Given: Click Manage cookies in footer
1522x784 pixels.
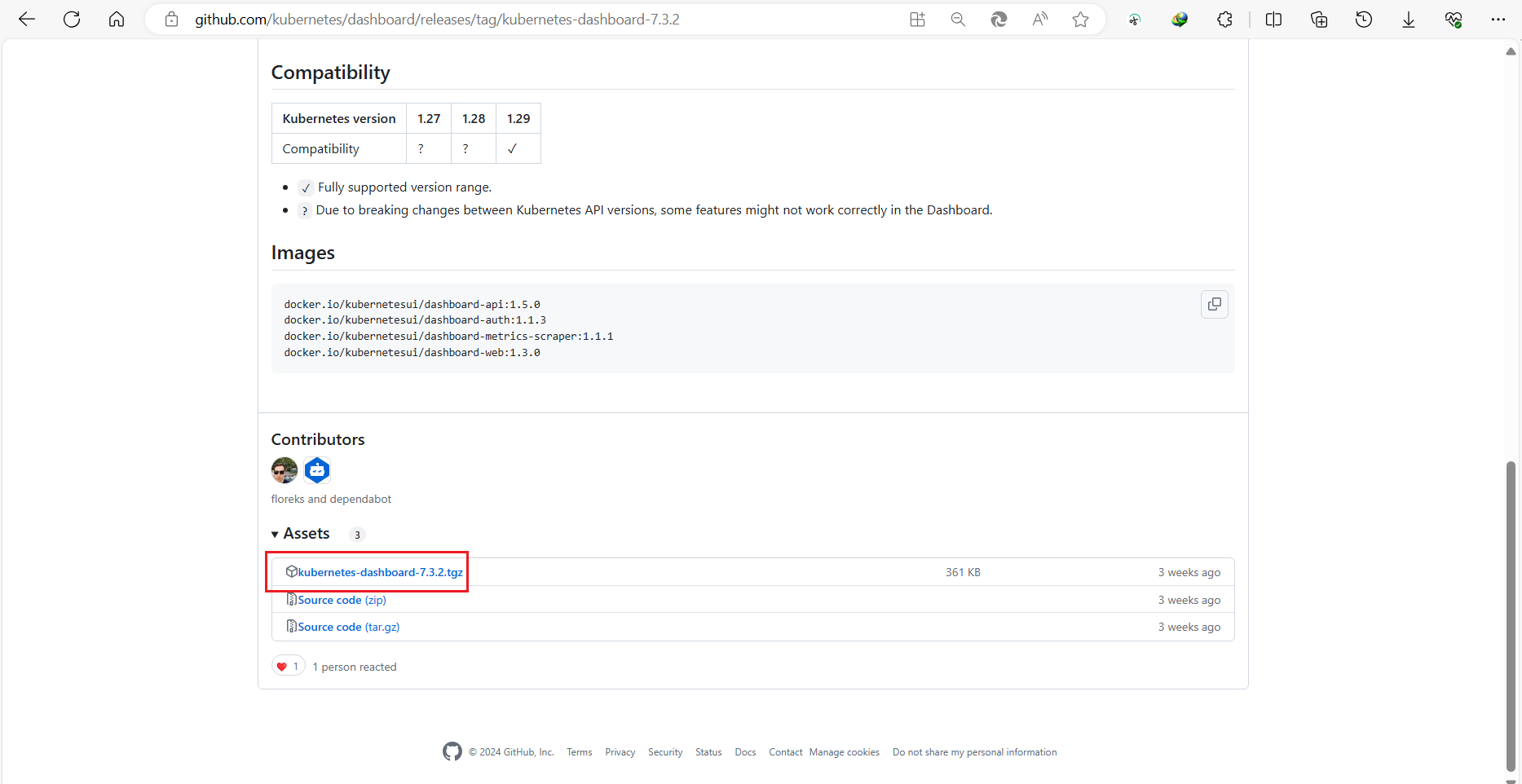Looking at the screenshot, I should coord(845,752).
